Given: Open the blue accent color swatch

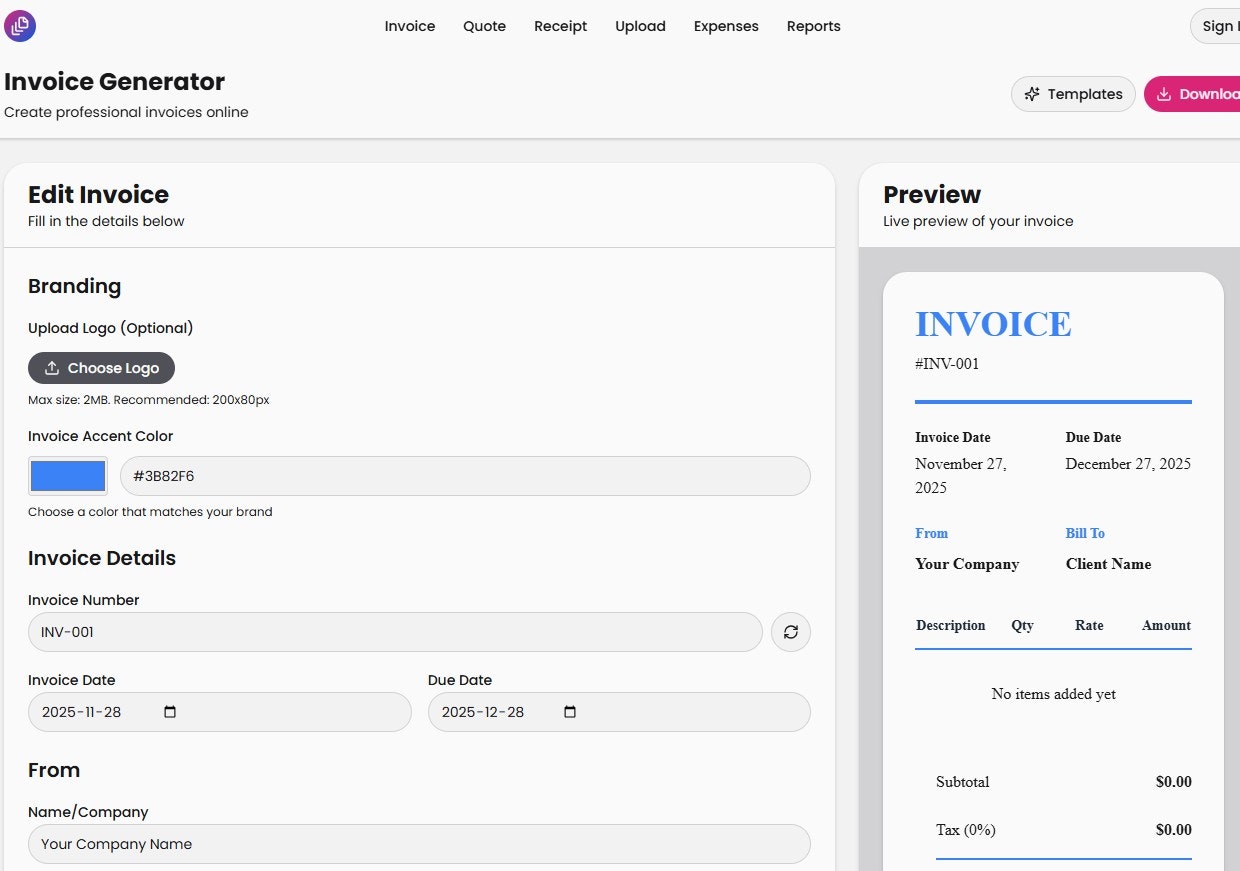Looking at the screenshot, I should point(68,476).
